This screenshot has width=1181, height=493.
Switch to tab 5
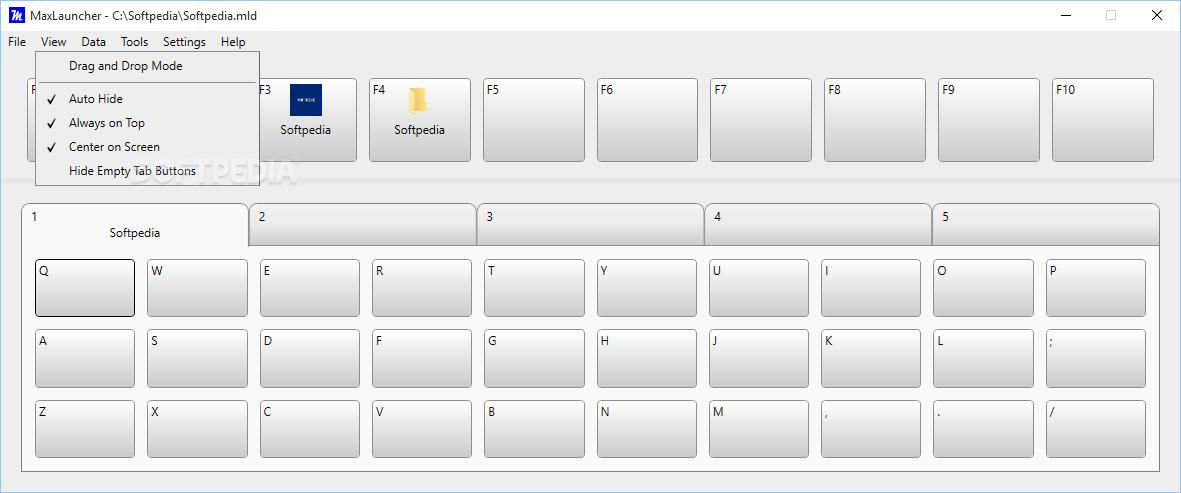coord(1046,224)
